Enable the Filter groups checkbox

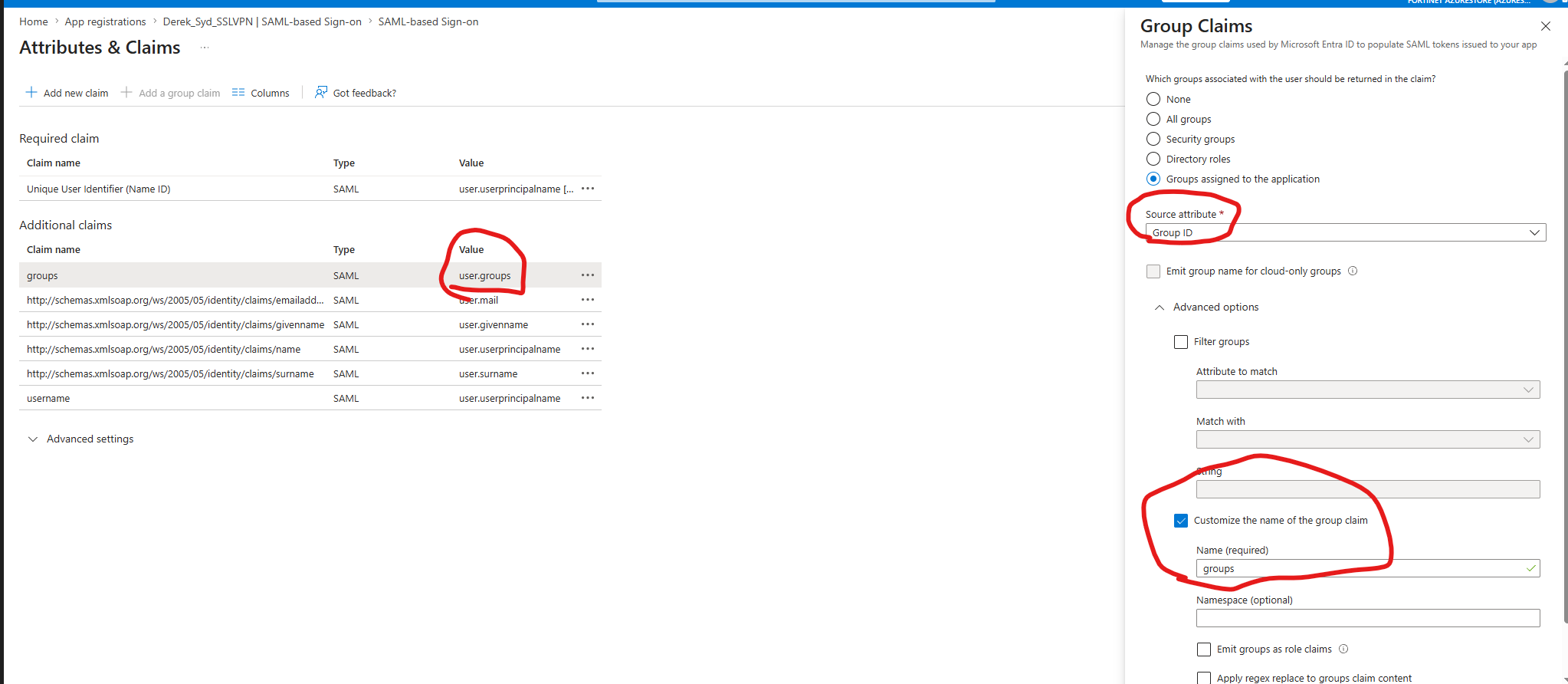click(1181, 342)
